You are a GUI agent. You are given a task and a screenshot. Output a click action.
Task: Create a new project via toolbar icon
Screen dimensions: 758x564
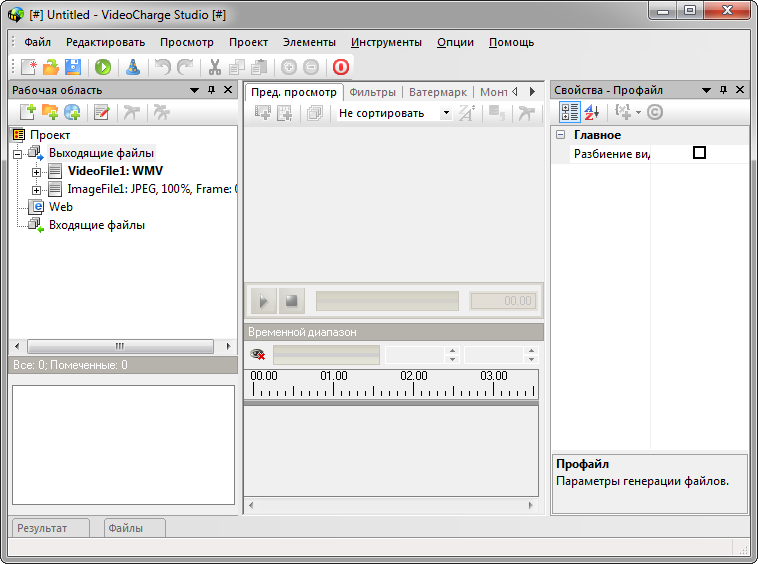click(x=28, y=67)
